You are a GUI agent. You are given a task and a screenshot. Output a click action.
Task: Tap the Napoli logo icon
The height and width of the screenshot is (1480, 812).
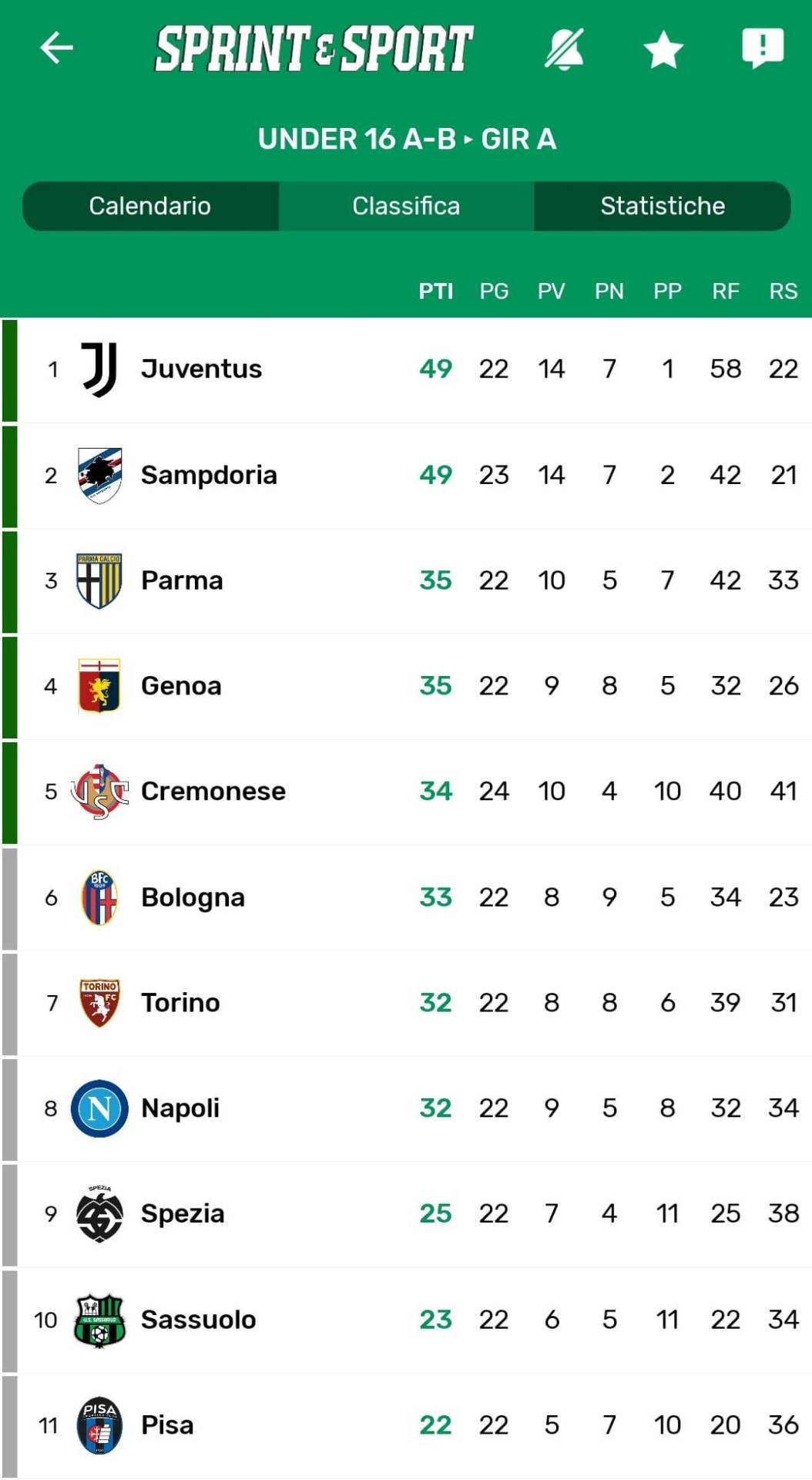click(x=99, y=1108)
